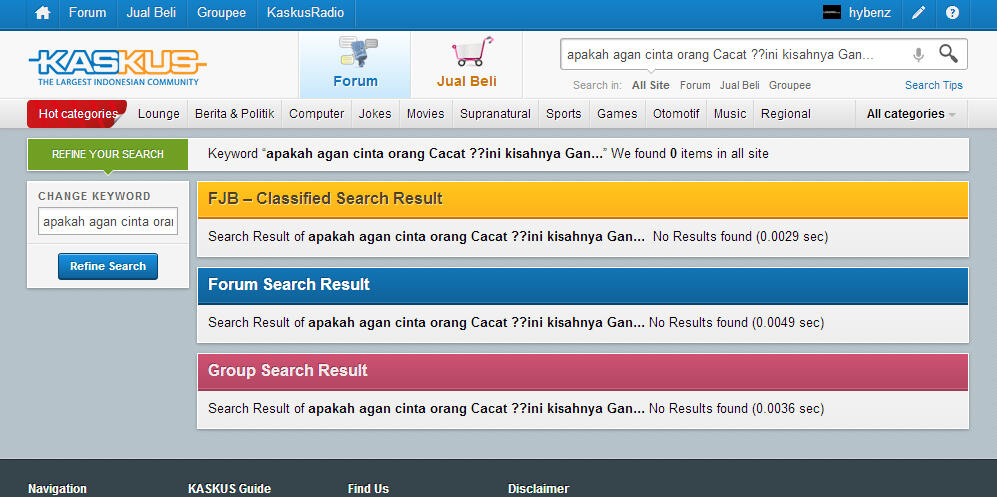Click the pencil edit icon in top bar
The height and width of the screenshot is (497, 997).
click(x=918, y=13)
